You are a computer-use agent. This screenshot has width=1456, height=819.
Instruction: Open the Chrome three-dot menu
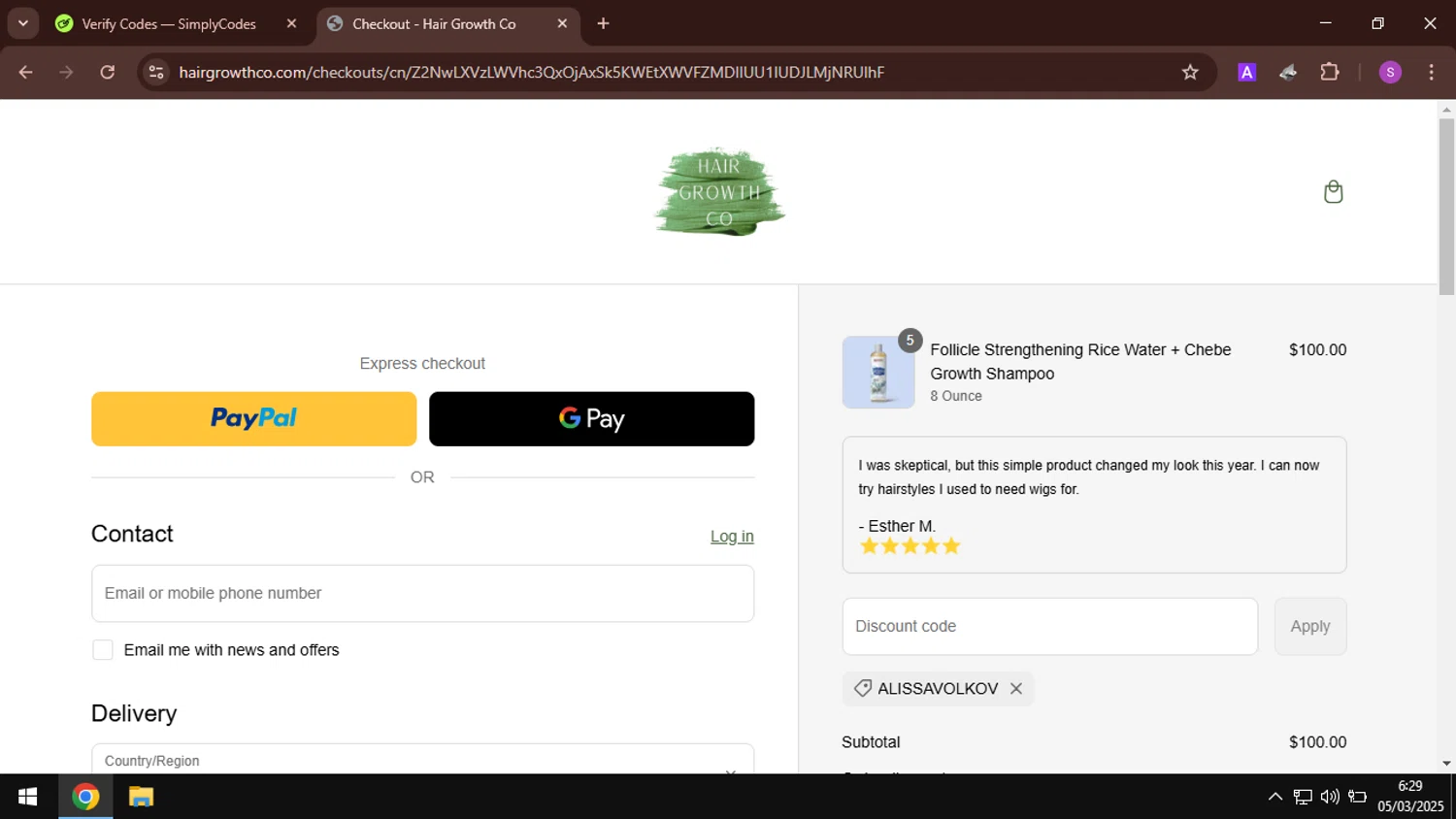tap(1431, 72)
